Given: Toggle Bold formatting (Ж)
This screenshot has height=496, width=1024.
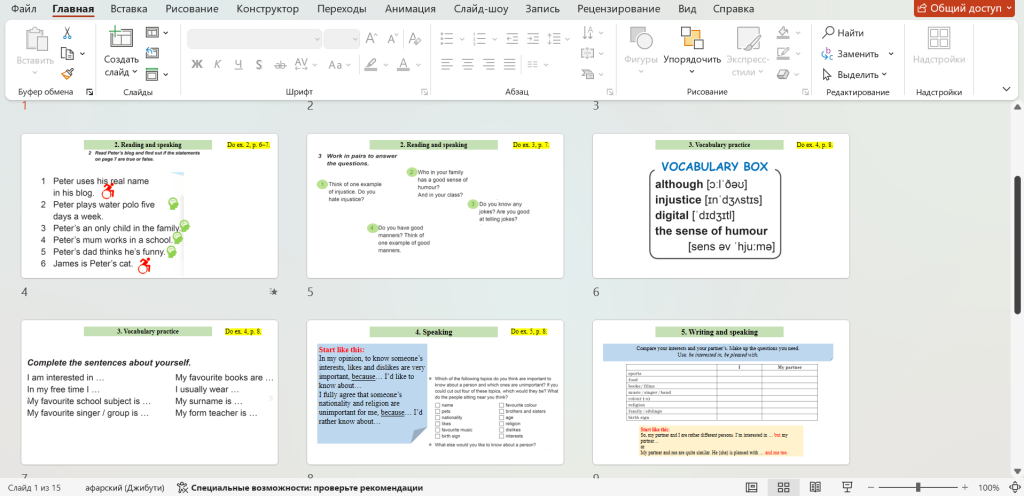Looking at the screenshot, I should coord(197,65).
